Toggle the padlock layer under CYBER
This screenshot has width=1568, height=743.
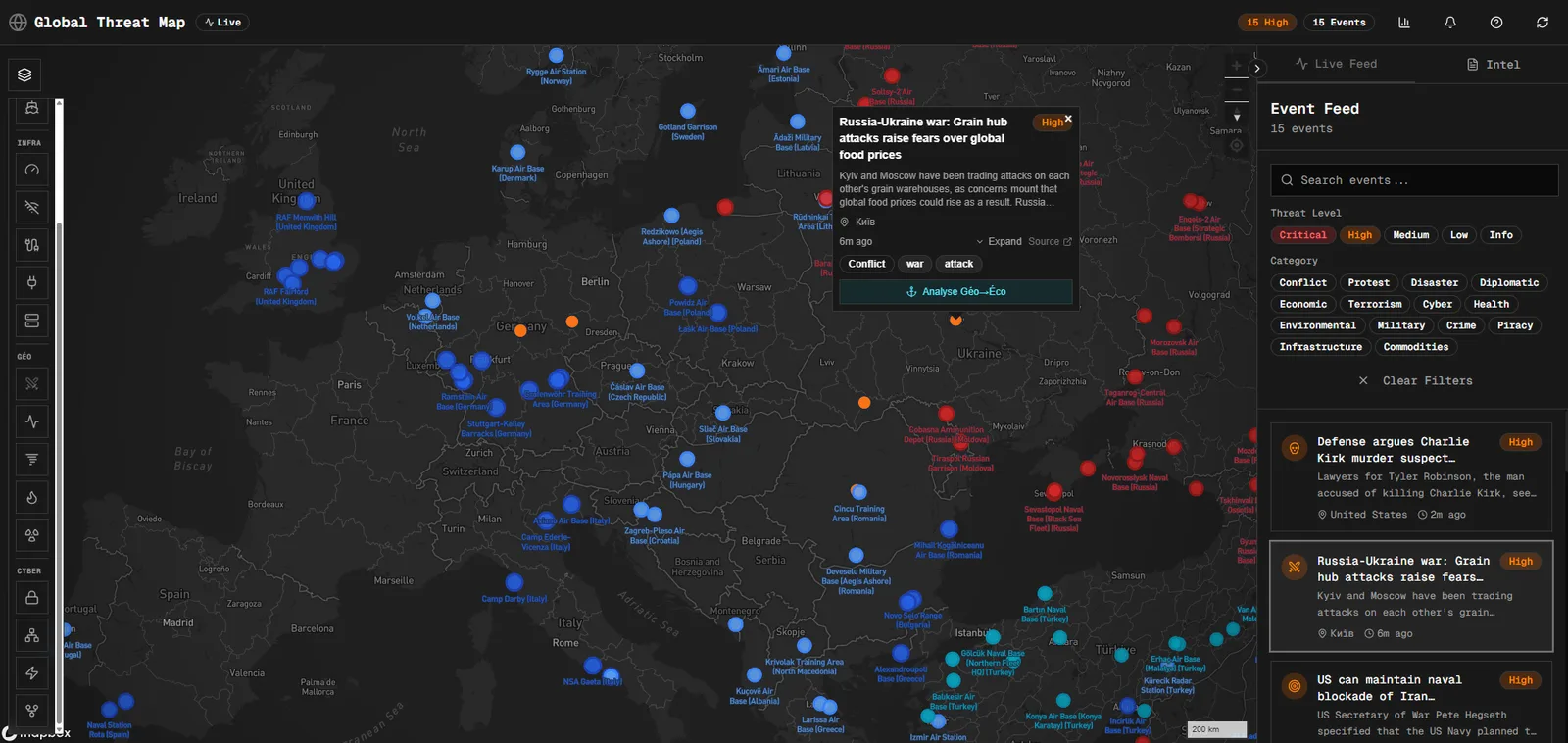coord(32,597)
